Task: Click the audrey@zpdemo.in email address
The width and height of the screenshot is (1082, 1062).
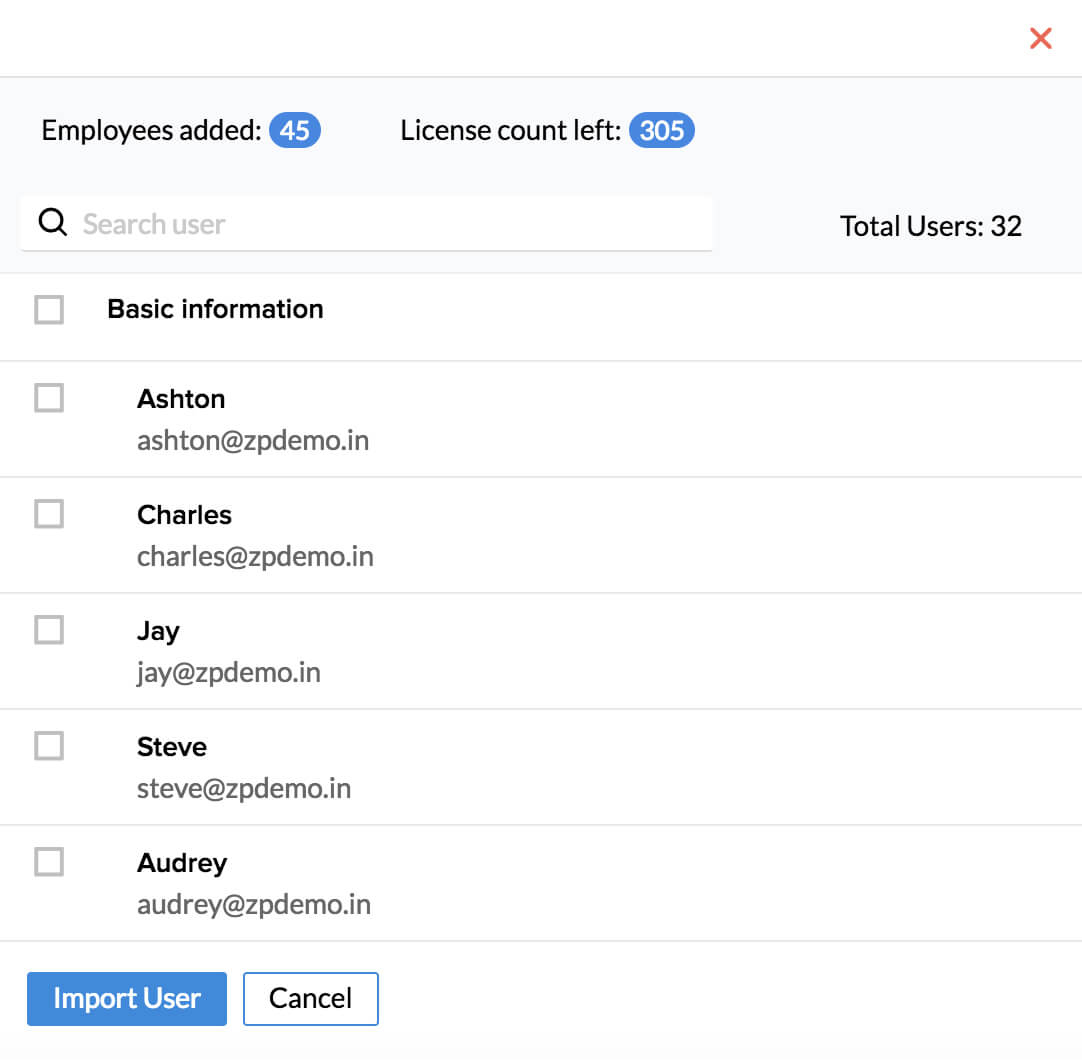Action: click(x=254, y=904)
